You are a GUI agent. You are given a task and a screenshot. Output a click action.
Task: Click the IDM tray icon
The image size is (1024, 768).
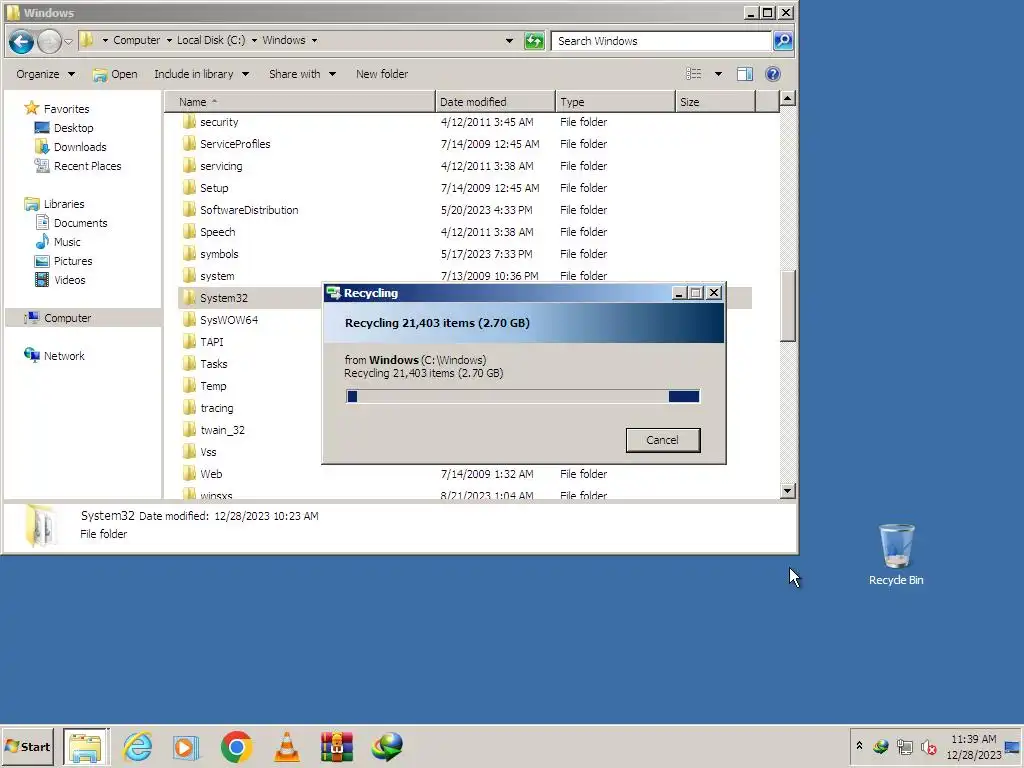click(x=880, y=746)
